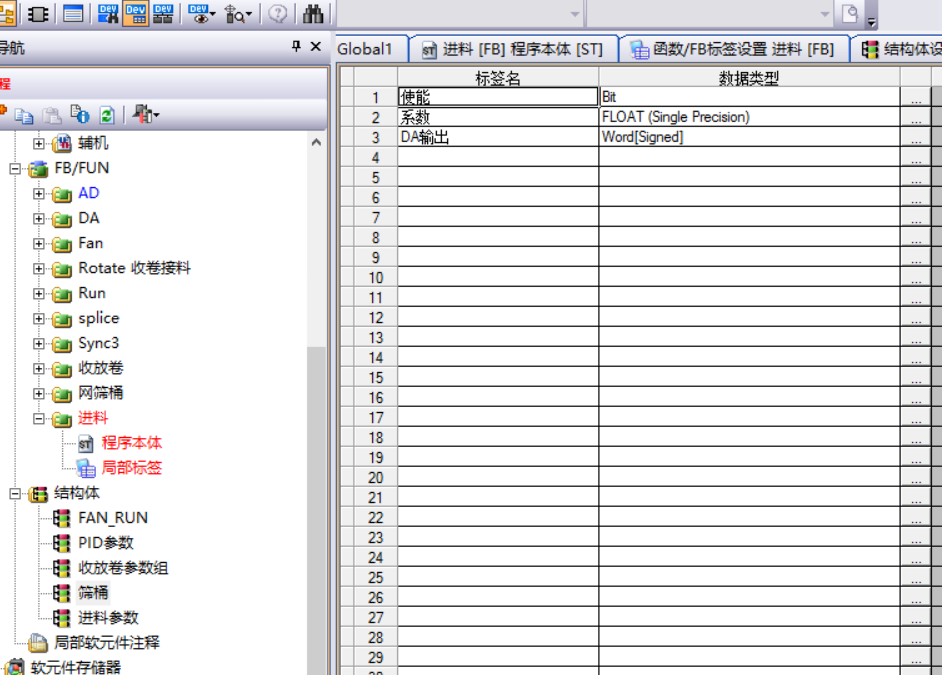Click the navigation tree scrollbar up arrow
This screenshot has width=942, height=675.
pos(317,143)
